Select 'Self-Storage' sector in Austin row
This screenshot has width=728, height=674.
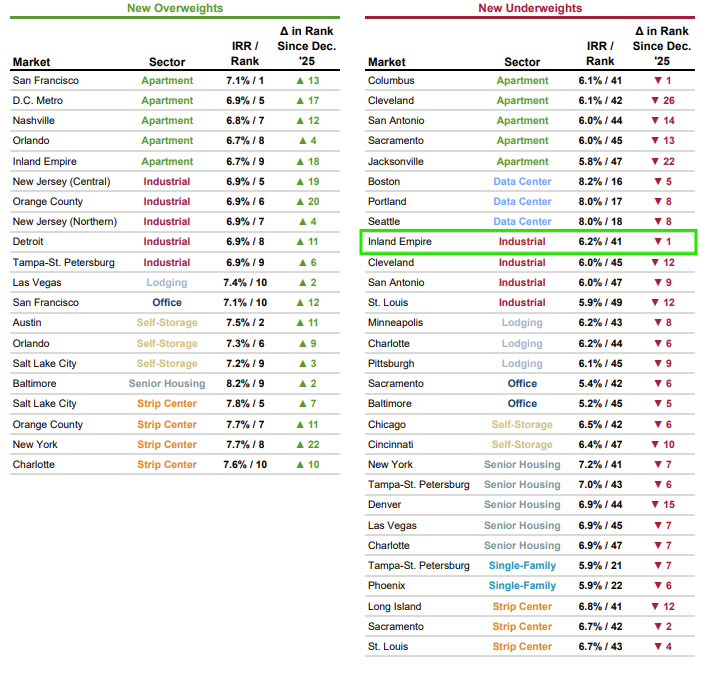point(167,322)
